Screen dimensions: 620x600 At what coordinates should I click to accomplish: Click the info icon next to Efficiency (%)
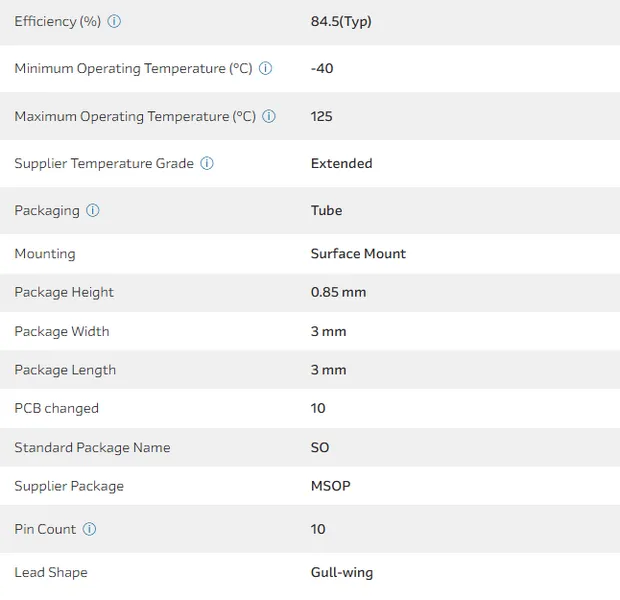114,21
